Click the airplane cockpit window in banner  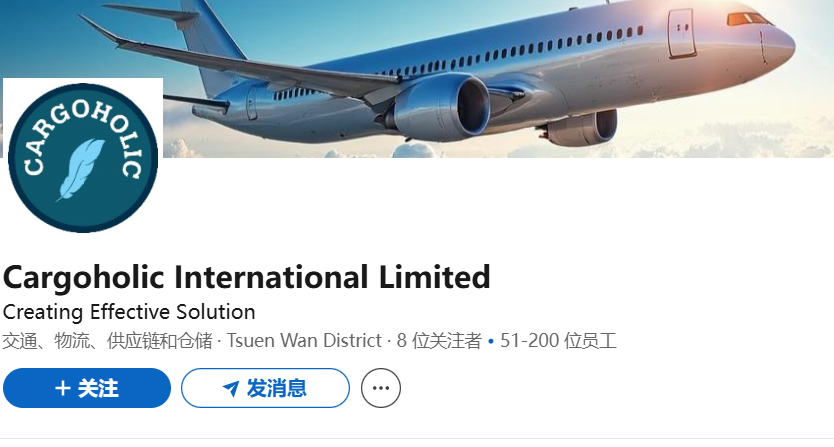pyautogui.click(x=749, y=19)
